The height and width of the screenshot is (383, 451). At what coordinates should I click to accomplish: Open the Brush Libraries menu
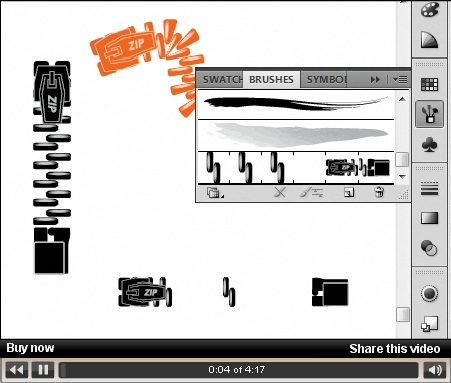click(x=214, y=193)
